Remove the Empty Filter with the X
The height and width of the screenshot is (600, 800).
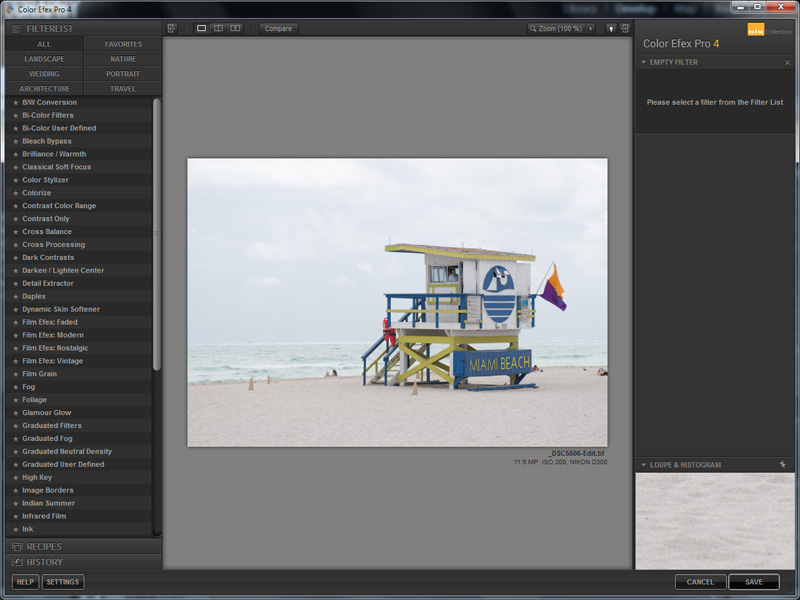[787, 62]
